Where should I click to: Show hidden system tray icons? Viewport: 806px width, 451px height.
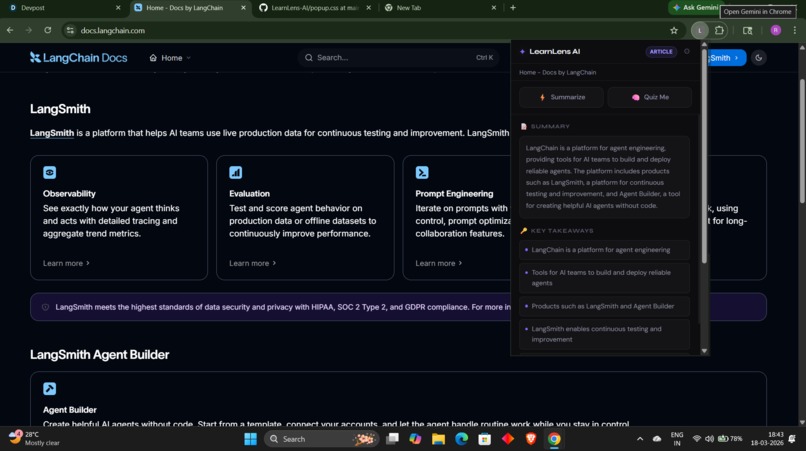tap(640, 439)
